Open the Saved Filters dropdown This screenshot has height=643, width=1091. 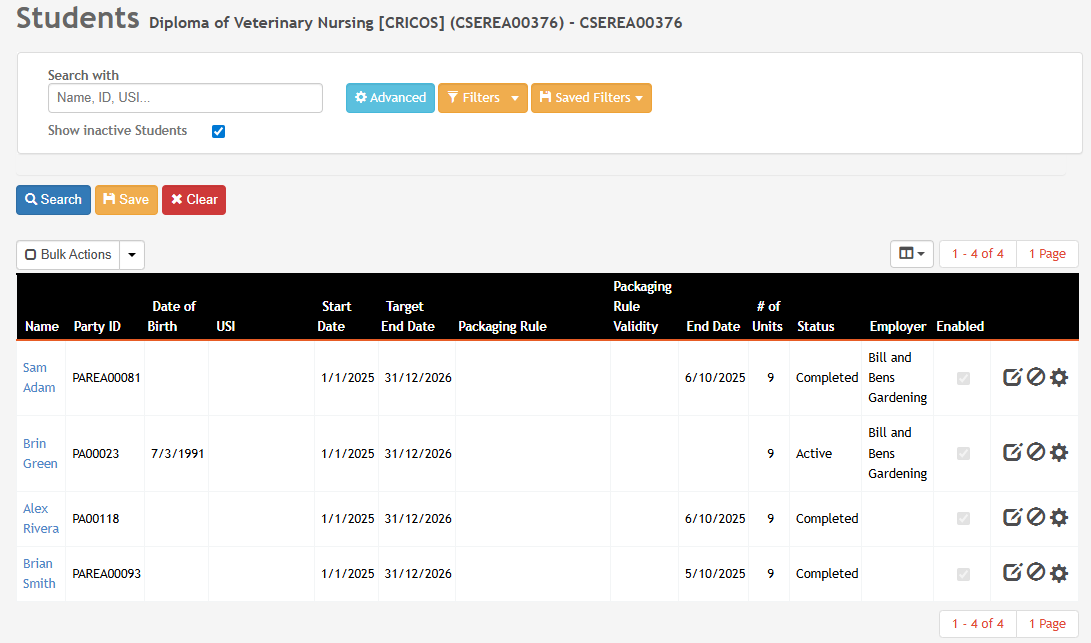pyautogui.click(x=591, y=98)
